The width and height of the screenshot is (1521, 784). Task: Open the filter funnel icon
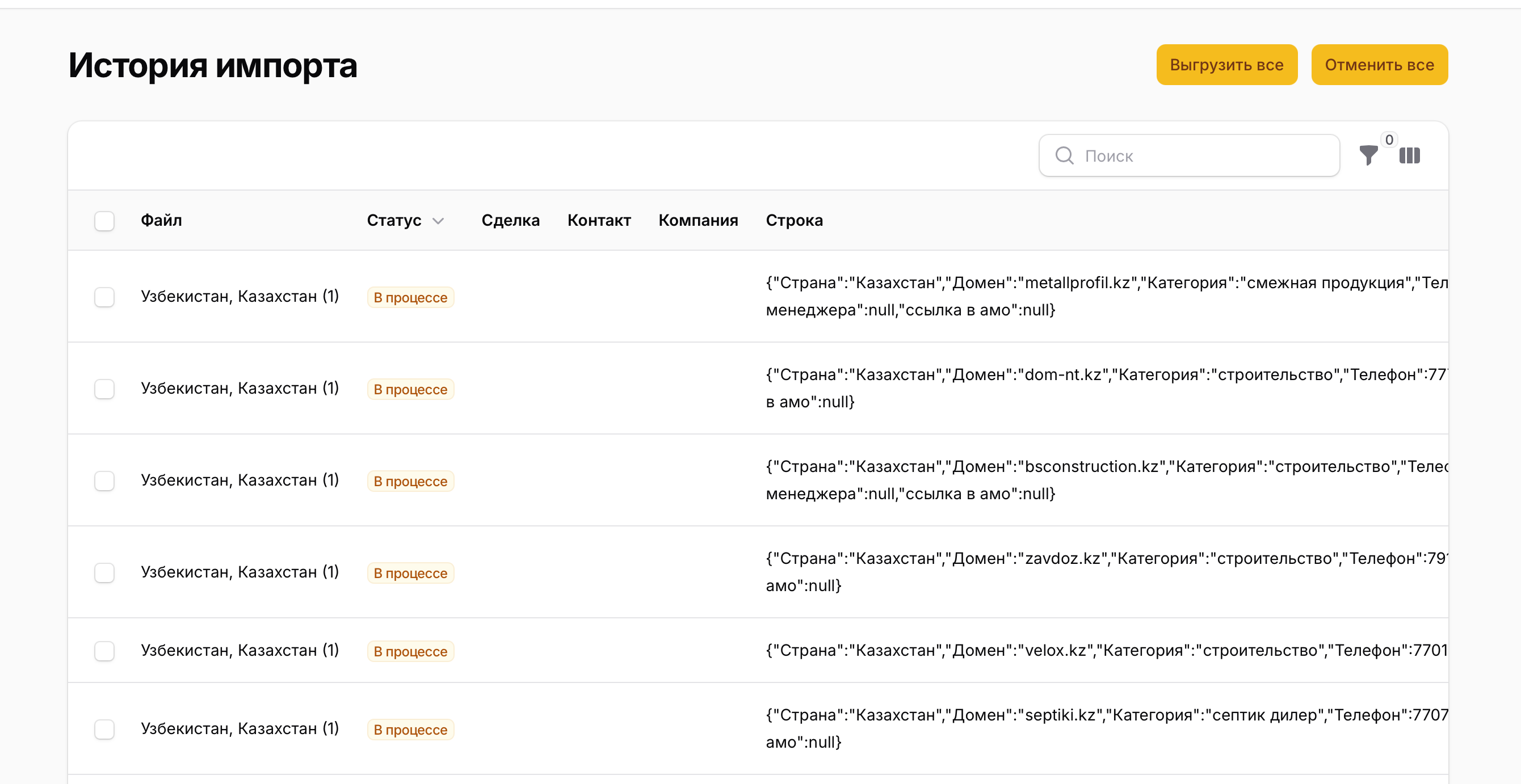coord(1368,155)
